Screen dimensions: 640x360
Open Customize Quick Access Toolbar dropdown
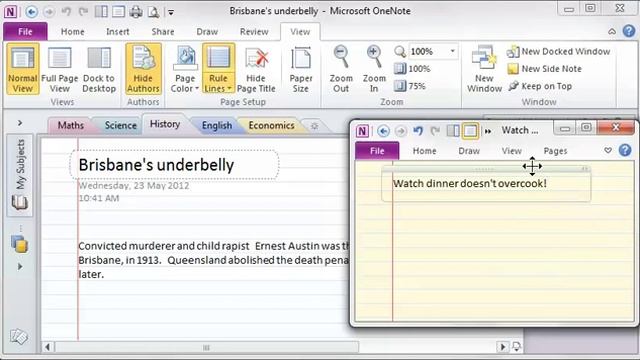click(x=171, y=12)
